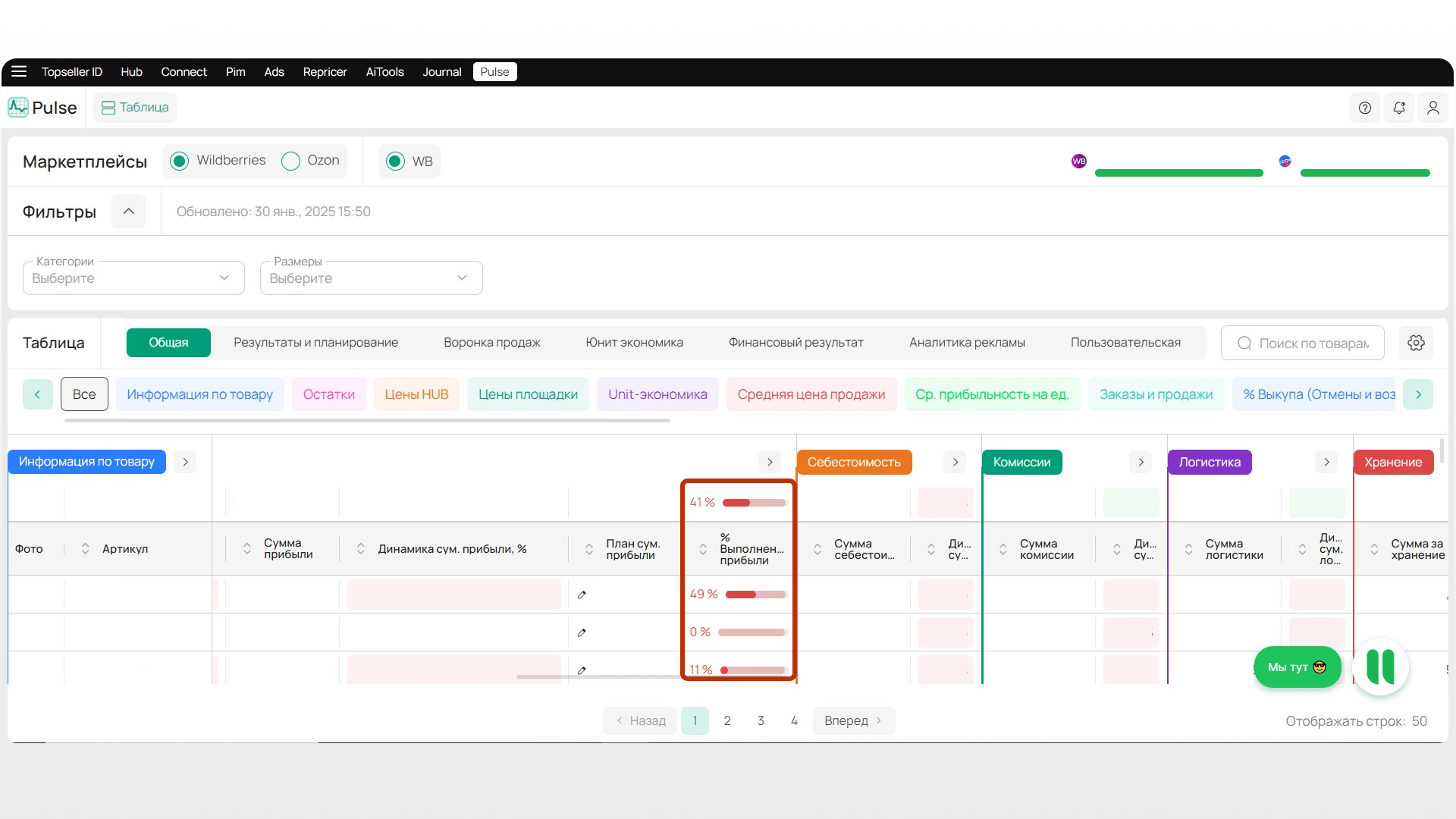
Task: Open the help question mark icon
Action: click(x=1365, y=108)
